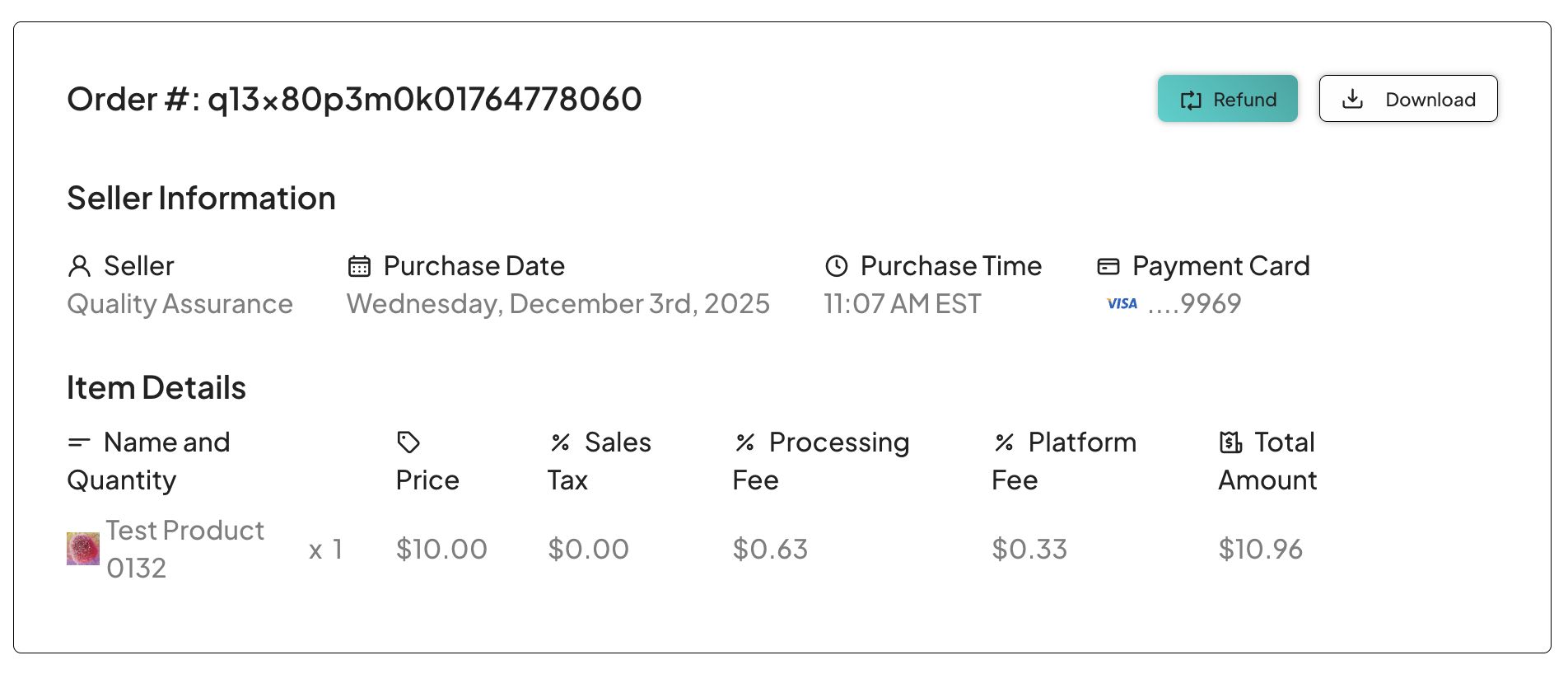Click the Test Product 0132 name
This screenshot has height=674, width=1568.
coord(184,549)
